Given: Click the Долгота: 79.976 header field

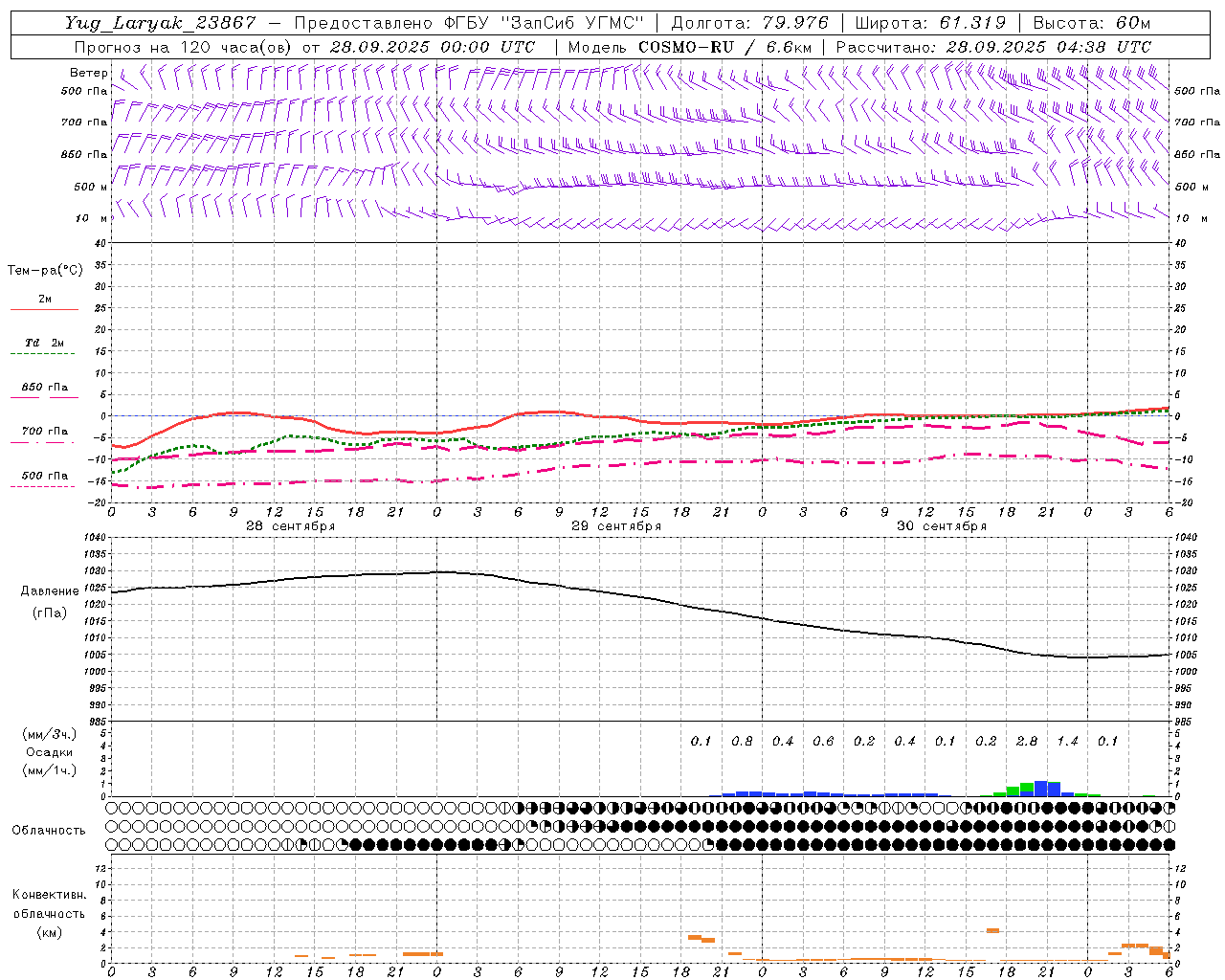Looking at the screenshot, I should (x=749, y=23).
